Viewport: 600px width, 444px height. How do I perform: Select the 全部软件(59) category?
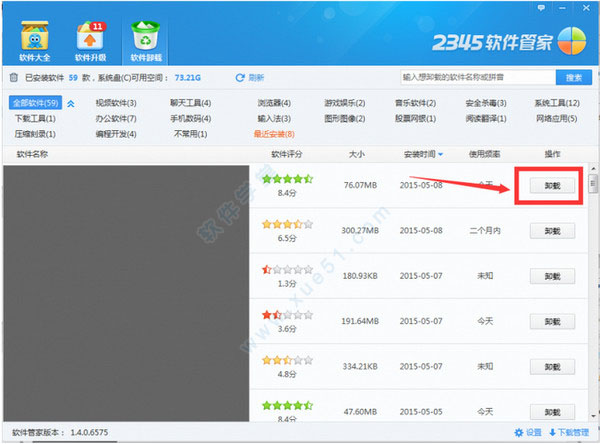tap(35, 103)
